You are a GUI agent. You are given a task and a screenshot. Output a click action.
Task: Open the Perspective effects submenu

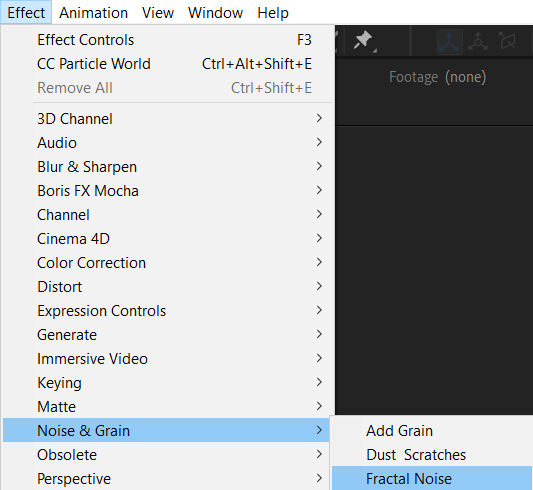167,478
